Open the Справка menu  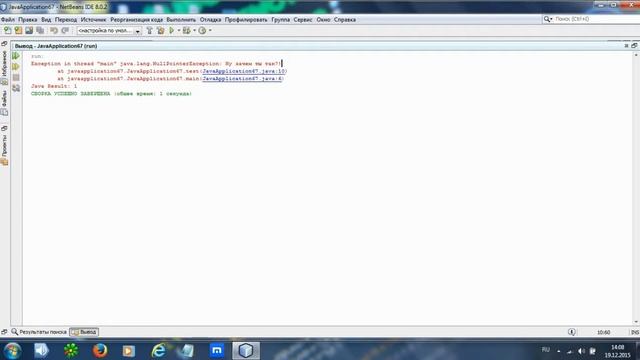(345, 20)
